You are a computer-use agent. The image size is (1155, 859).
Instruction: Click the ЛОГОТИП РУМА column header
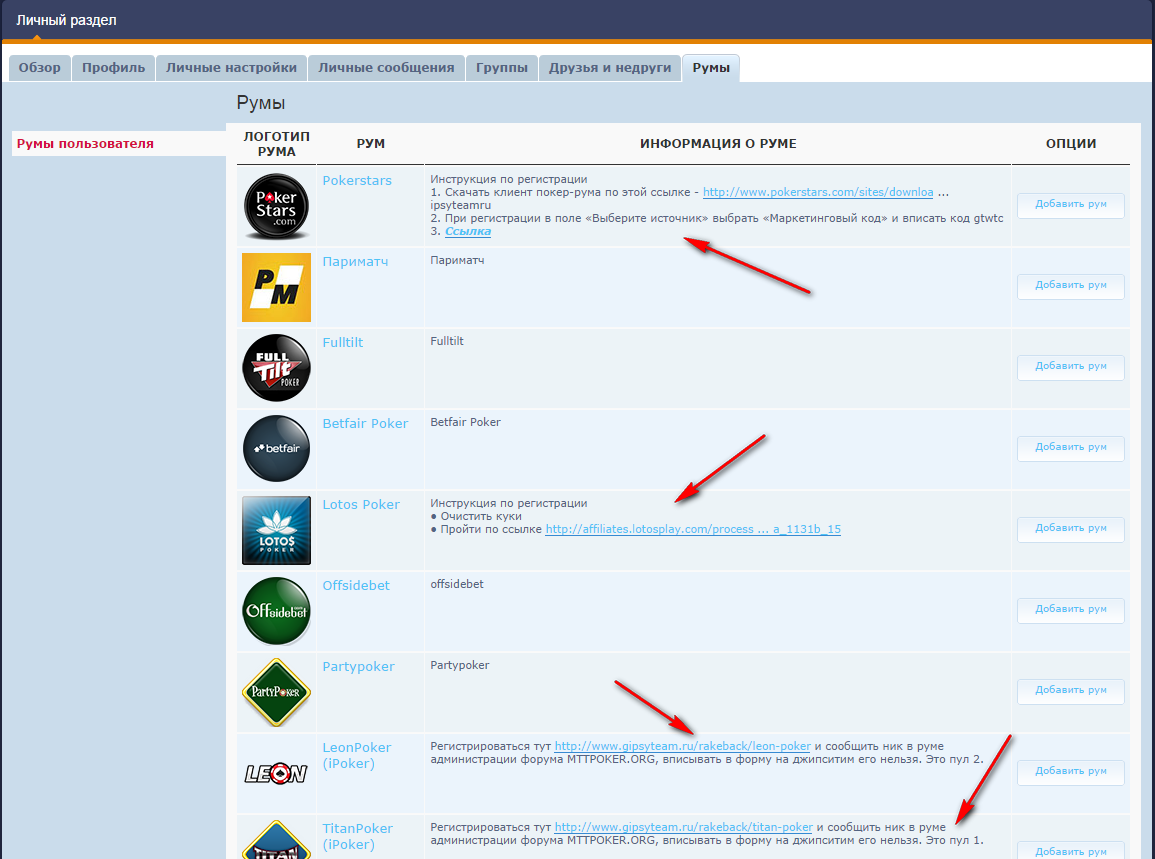(276, 144)
